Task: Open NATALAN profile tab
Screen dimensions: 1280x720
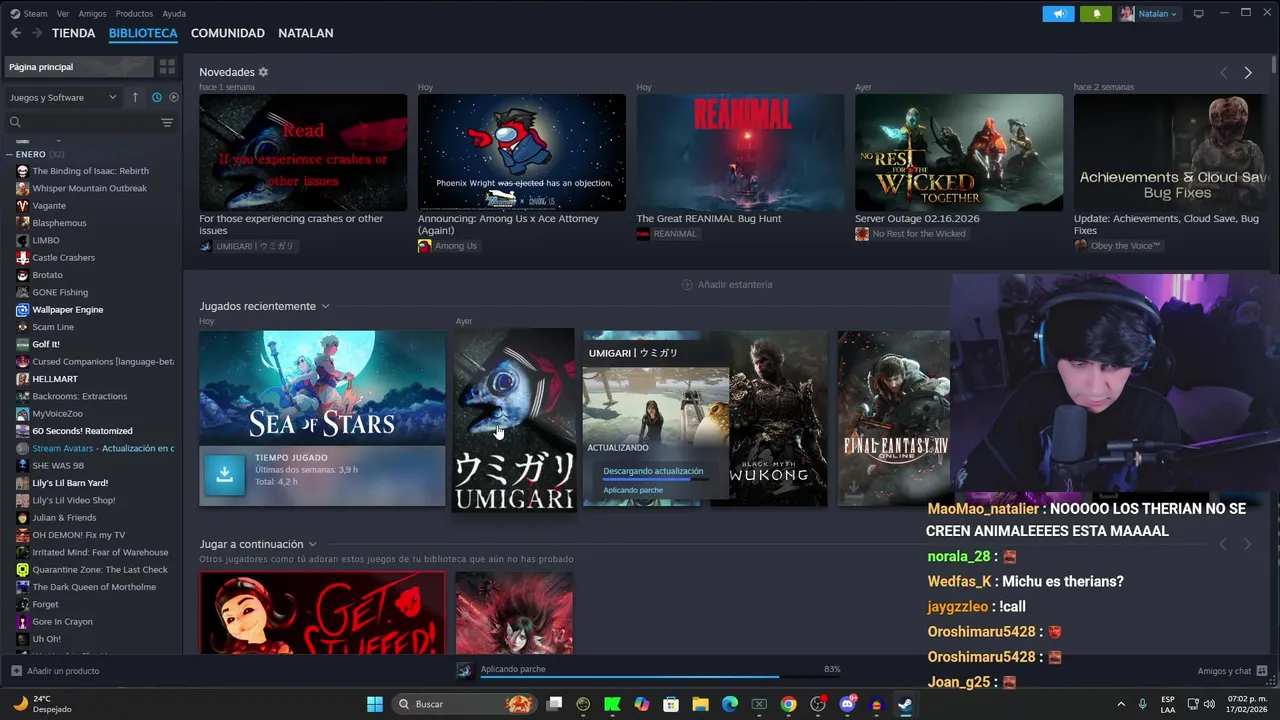Action: pyautogui.click(x=306, y=33)
